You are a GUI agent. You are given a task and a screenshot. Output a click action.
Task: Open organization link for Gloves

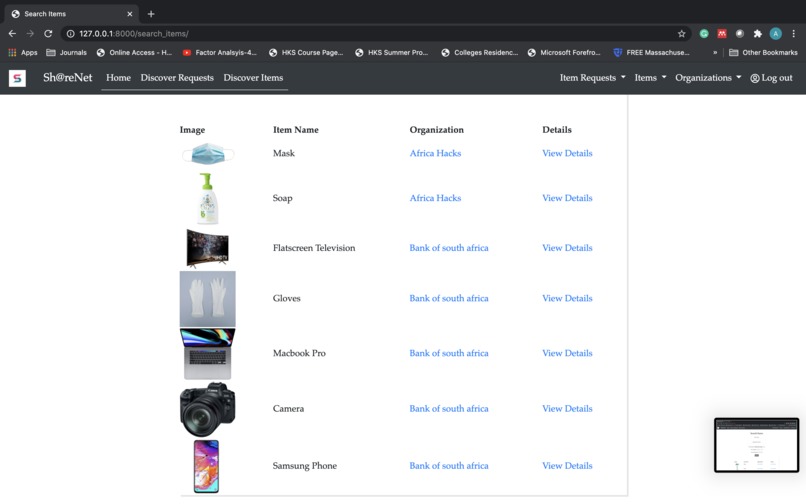coord(449,298)
